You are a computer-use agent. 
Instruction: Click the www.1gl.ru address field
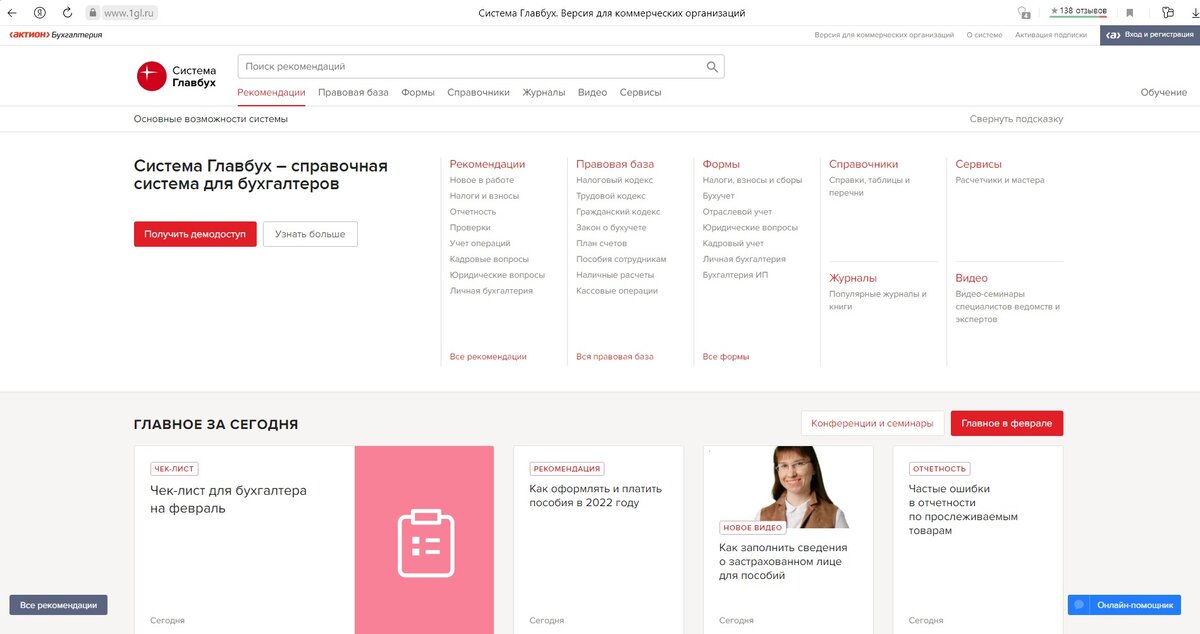[131, 13]
